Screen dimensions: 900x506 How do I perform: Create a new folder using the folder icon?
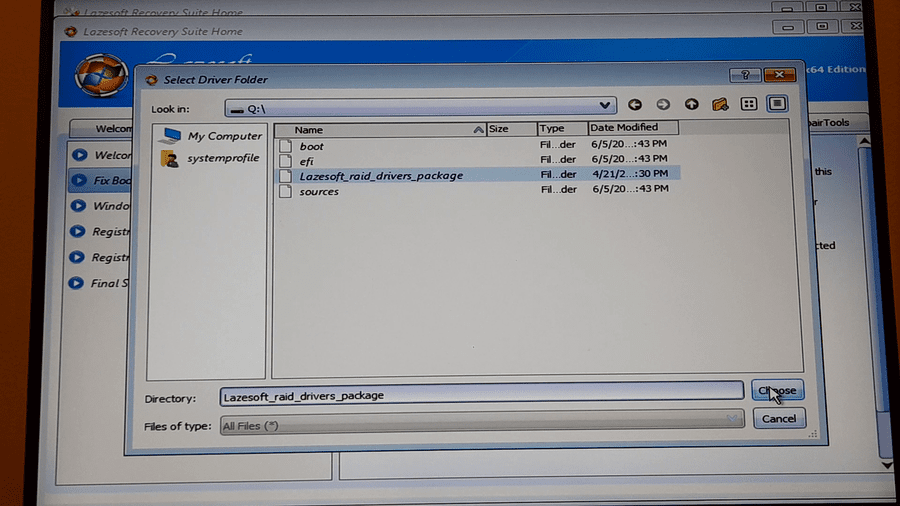click(x=720, y=104)
